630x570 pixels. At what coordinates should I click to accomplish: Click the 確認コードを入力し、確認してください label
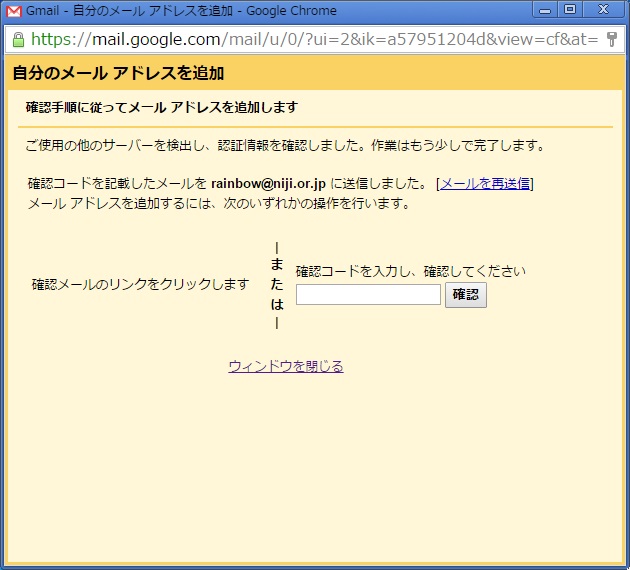point(411,272)
